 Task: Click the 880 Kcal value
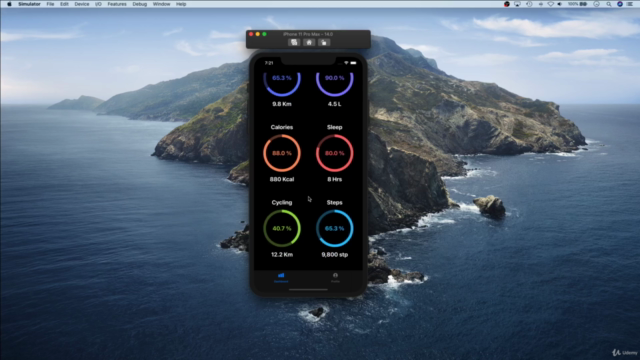click(x=282, y=179)
